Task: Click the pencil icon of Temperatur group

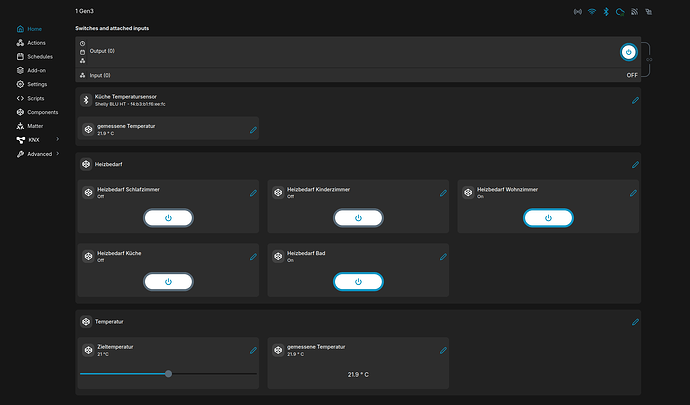Action: [x=635, y=322]
